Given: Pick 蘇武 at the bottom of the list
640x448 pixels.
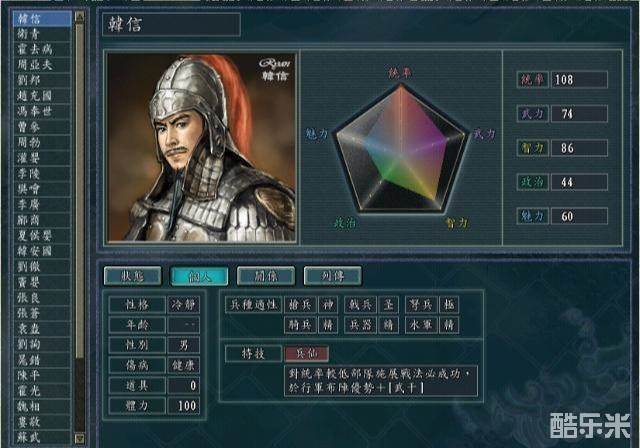Looking at the screenshot, I should 42,437.
